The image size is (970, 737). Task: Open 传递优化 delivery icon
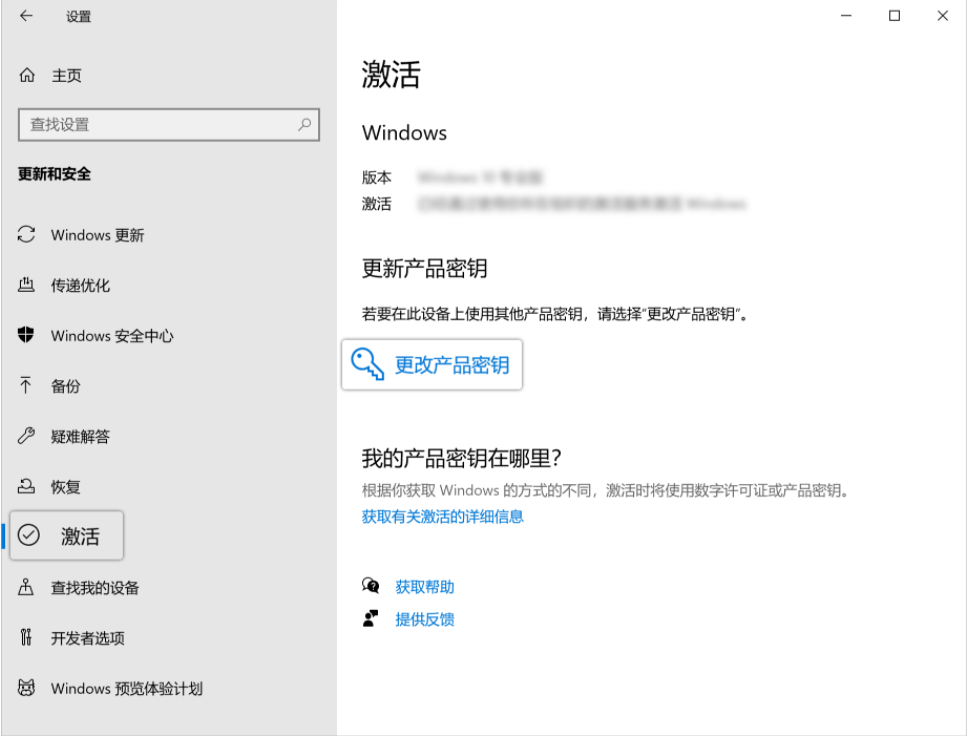(26, 285)
